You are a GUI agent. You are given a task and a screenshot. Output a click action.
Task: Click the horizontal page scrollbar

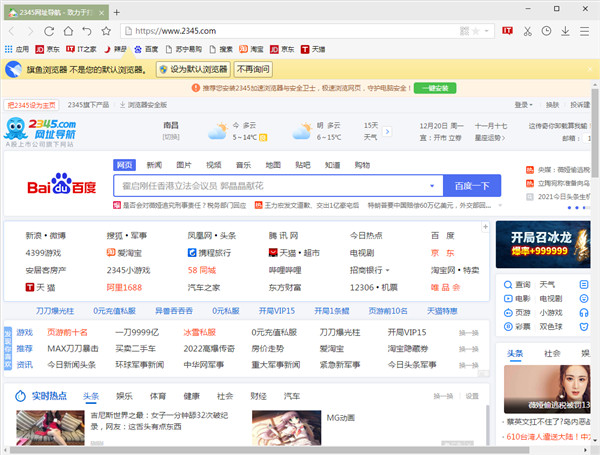point(270,450)
